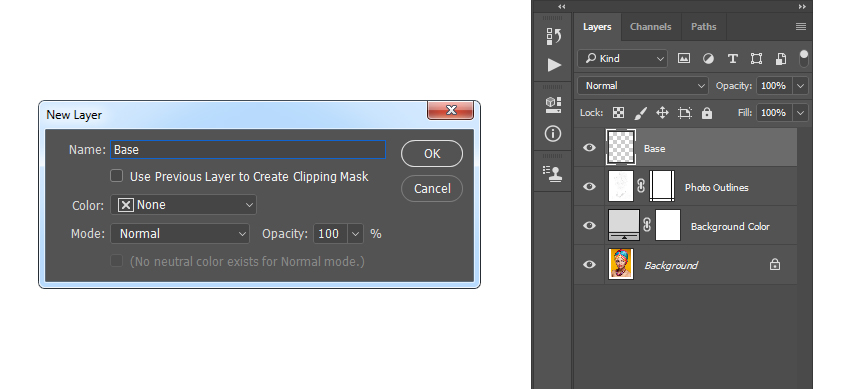Switch to the Channels tab

click(651, 27)
